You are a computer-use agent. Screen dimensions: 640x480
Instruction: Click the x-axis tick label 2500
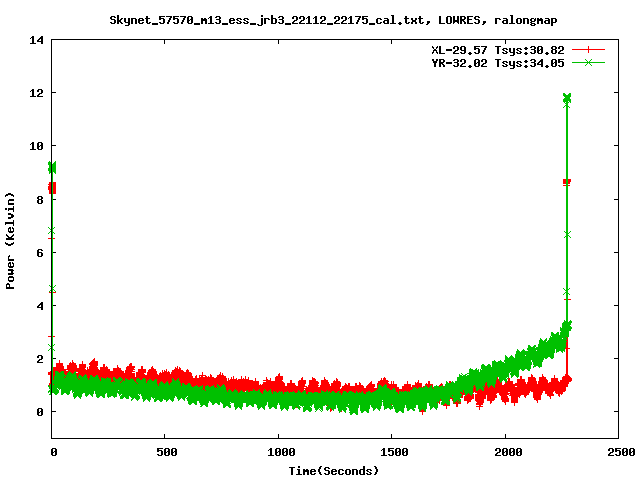[621, 452]
